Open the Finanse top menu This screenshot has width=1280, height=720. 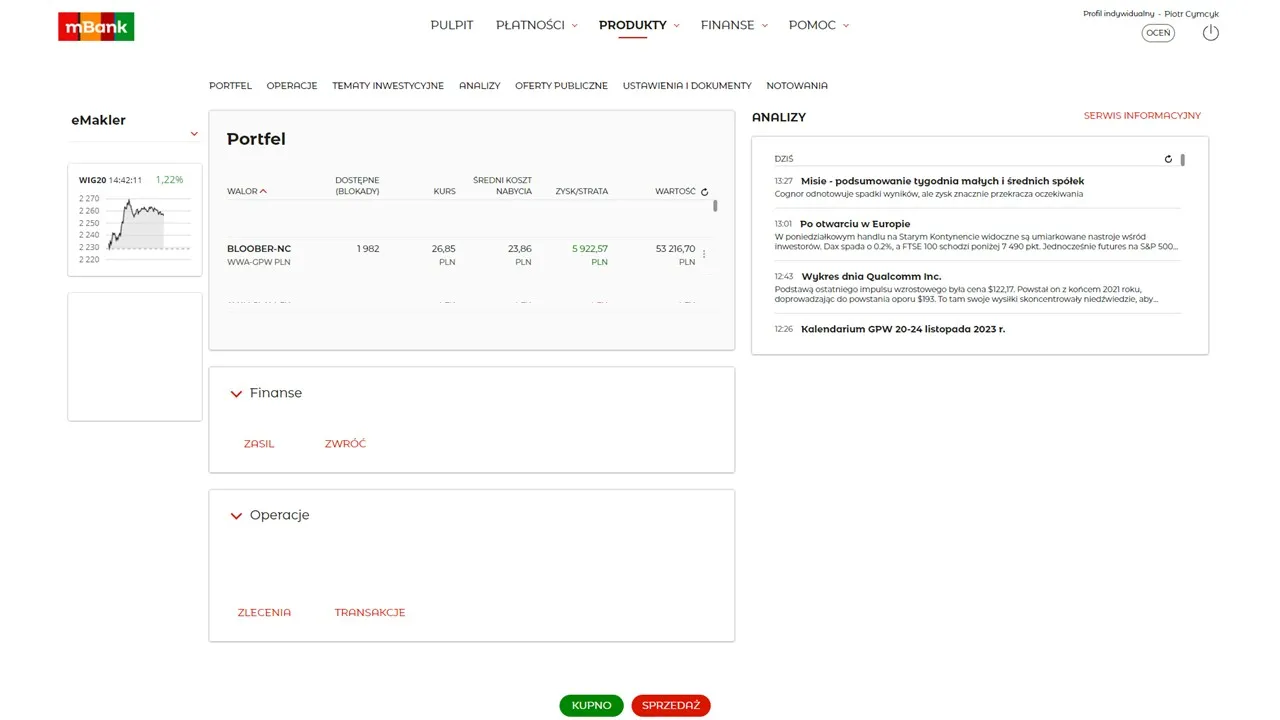[x=734, y=25]
